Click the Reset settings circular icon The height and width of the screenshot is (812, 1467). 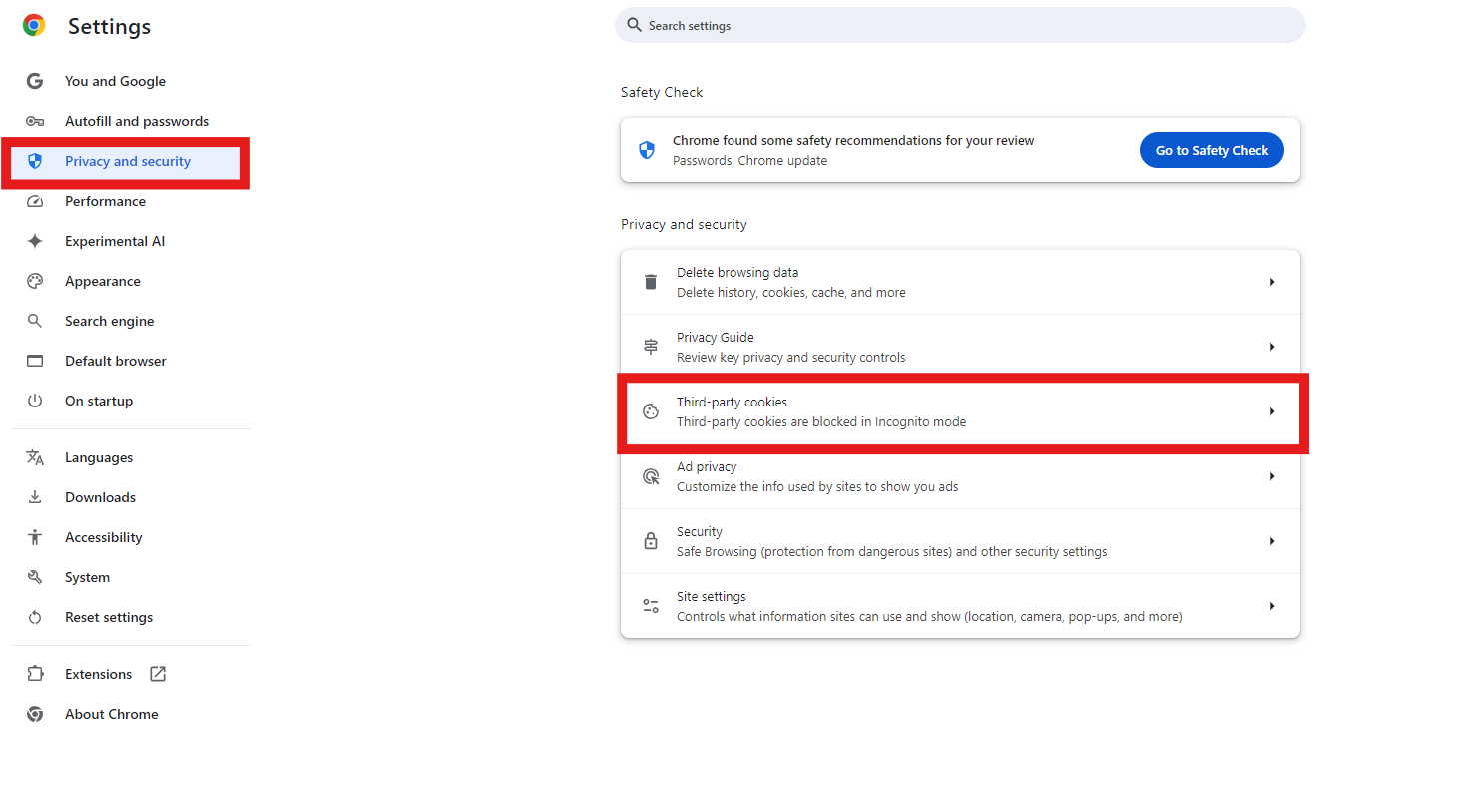point(35,617)
